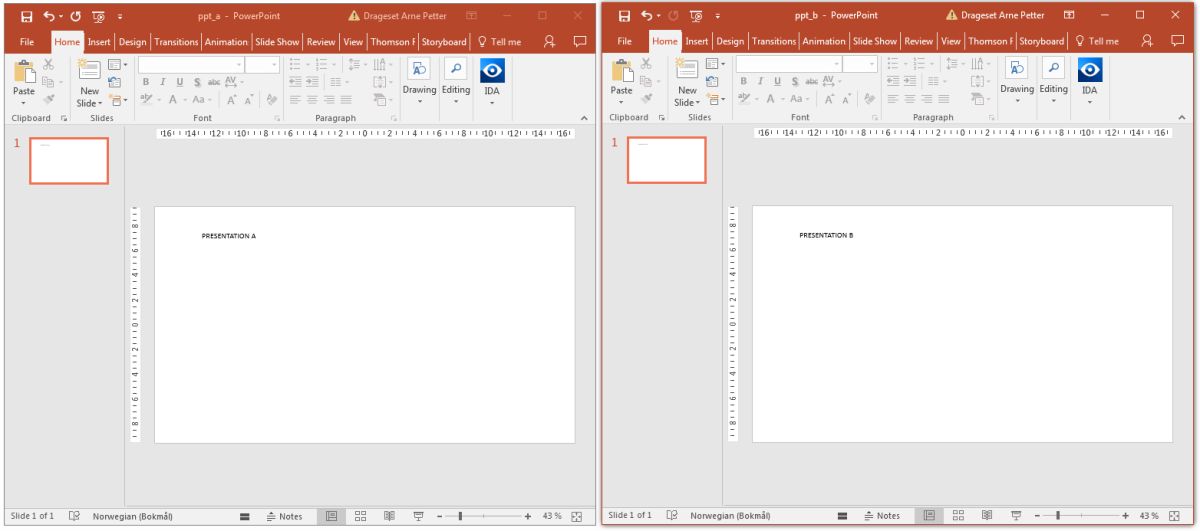Click the IDA eye icon in ppt_b
The width and height of the screenshot is (1200, 531).
click(1090, 70)
